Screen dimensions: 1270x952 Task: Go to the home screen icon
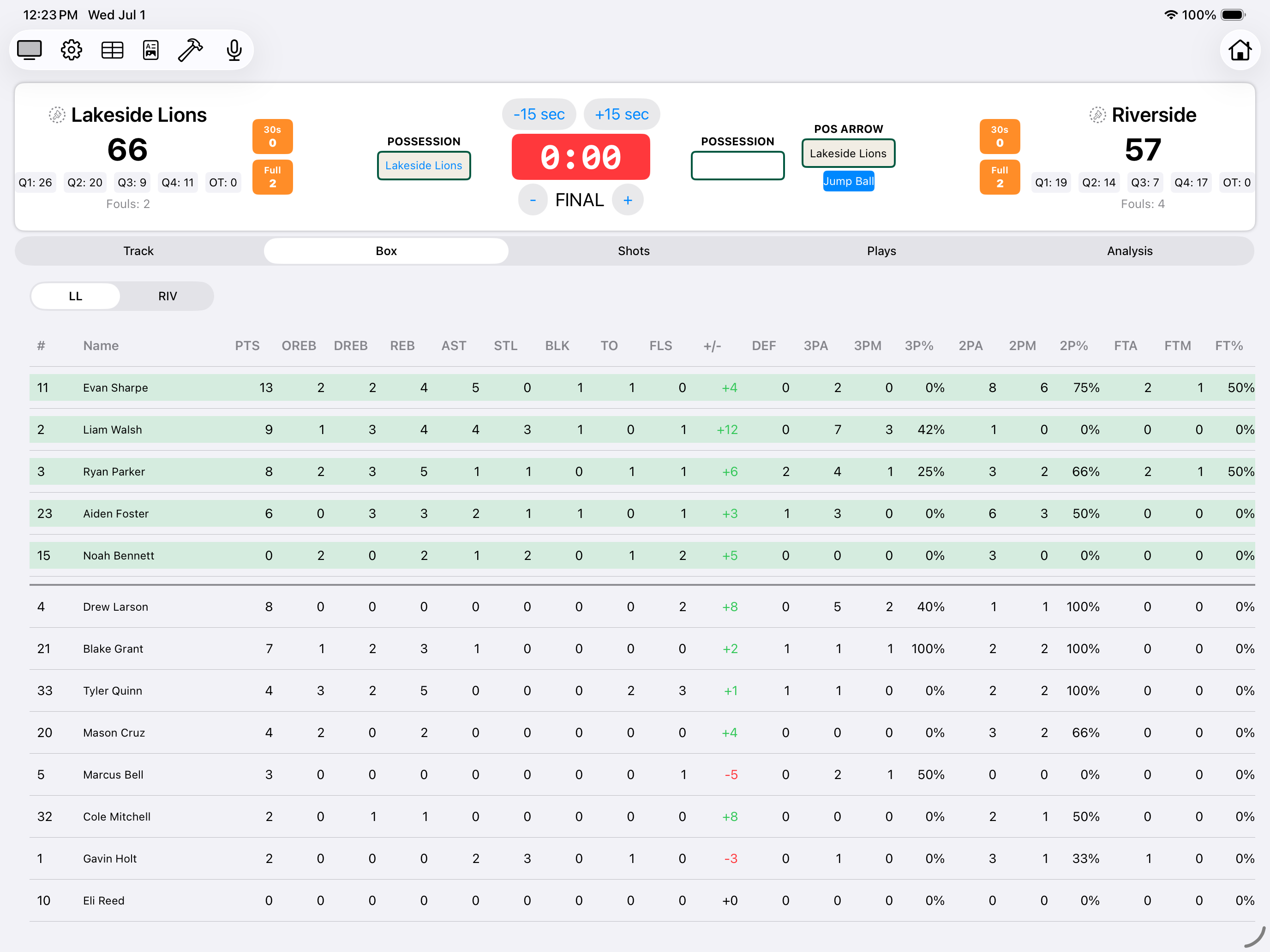tap(1240, 50)
